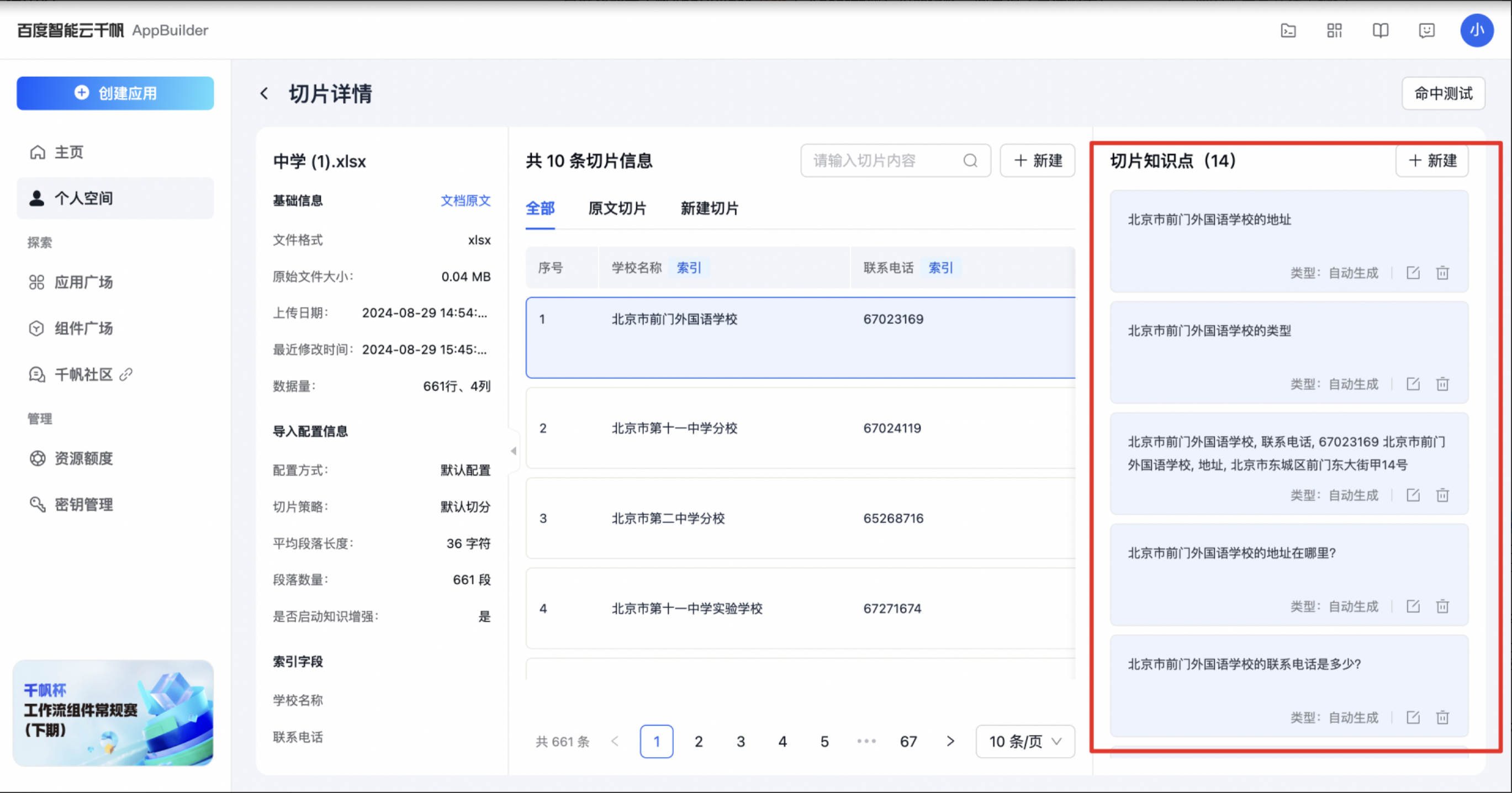
Task: Open 资源额度 in the sidebar
Action: 115,458
